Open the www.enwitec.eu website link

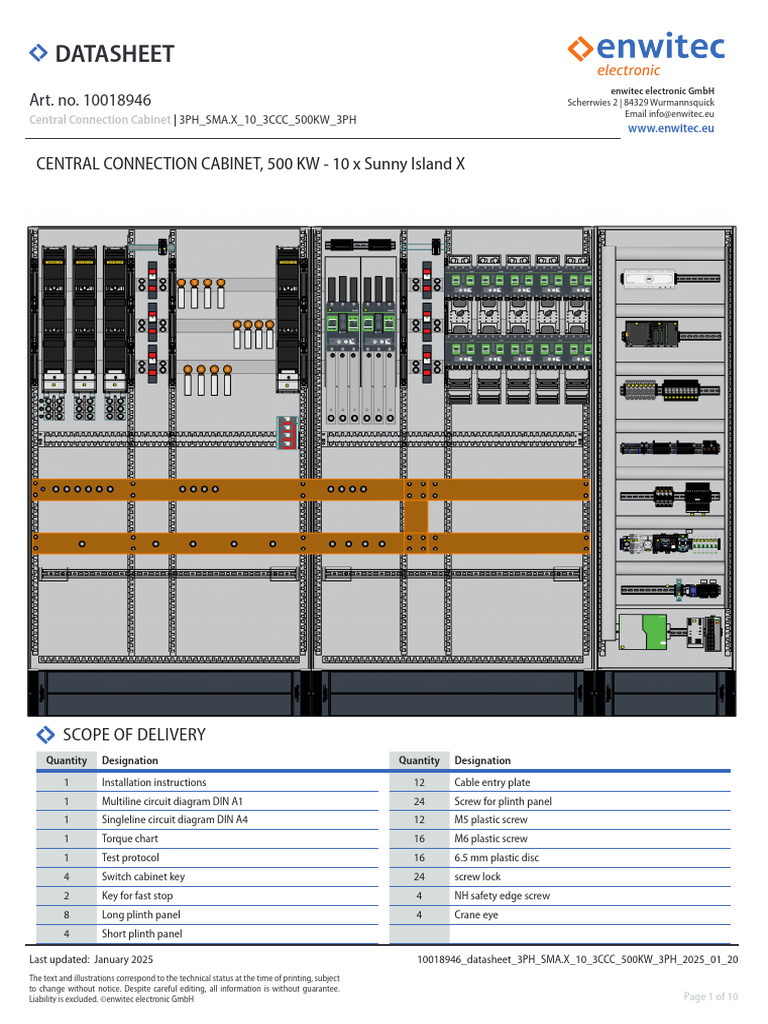pyautogui.click(x=671, y=128)
